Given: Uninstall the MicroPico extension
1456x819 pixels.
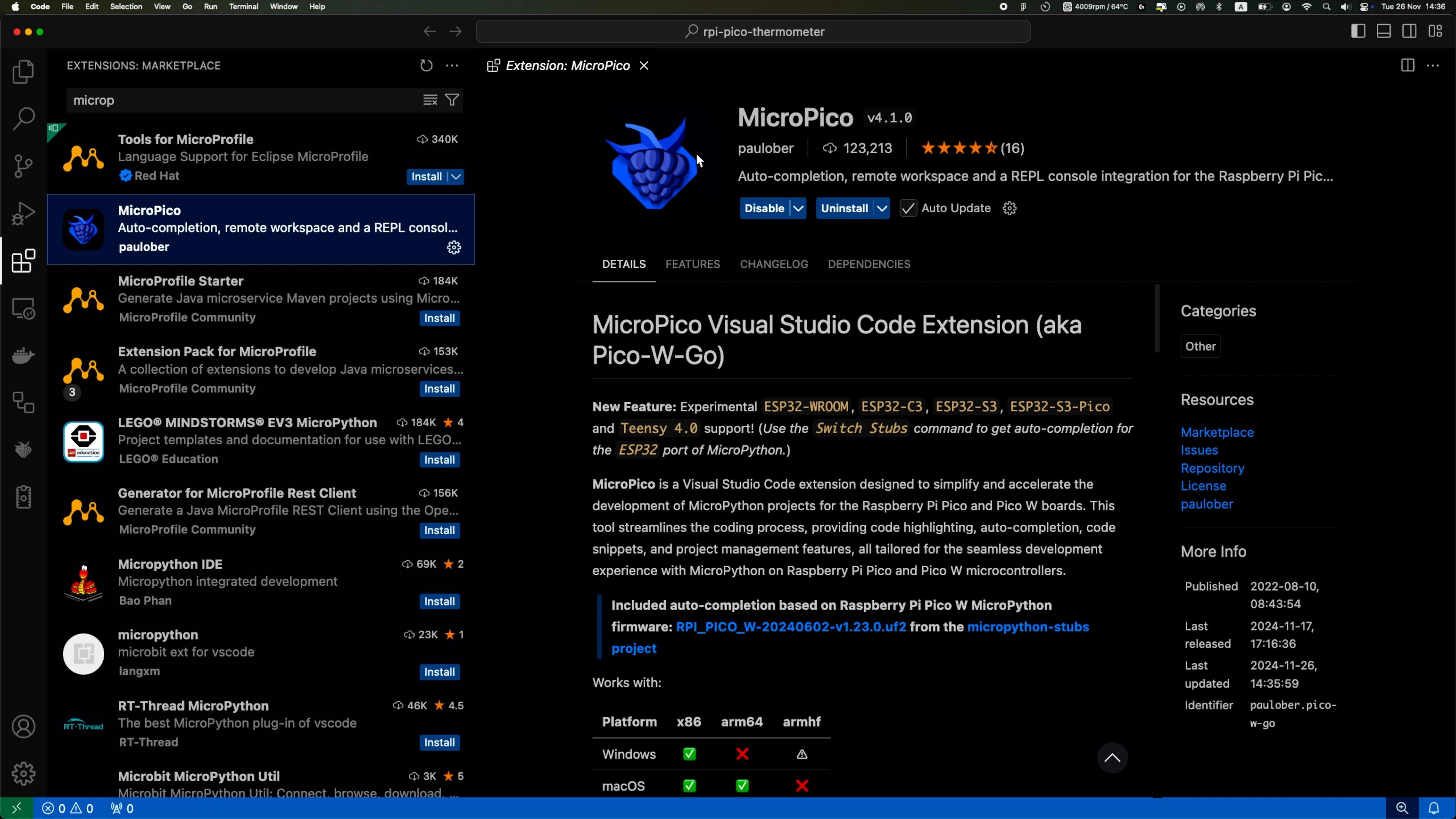Looking at the screenshot, I should [844, 208].
